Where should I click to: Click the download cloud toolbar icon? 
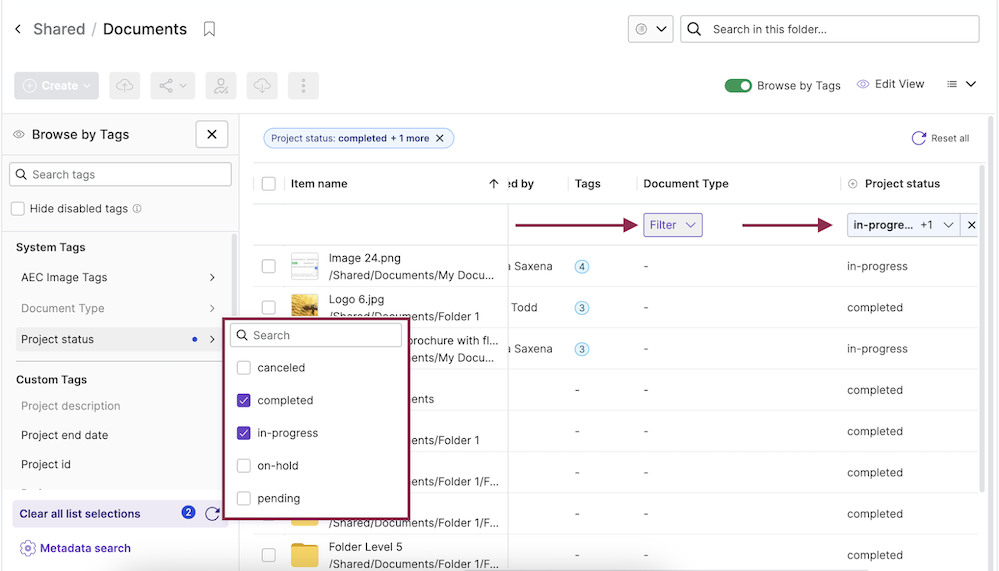tap(262, 85)
